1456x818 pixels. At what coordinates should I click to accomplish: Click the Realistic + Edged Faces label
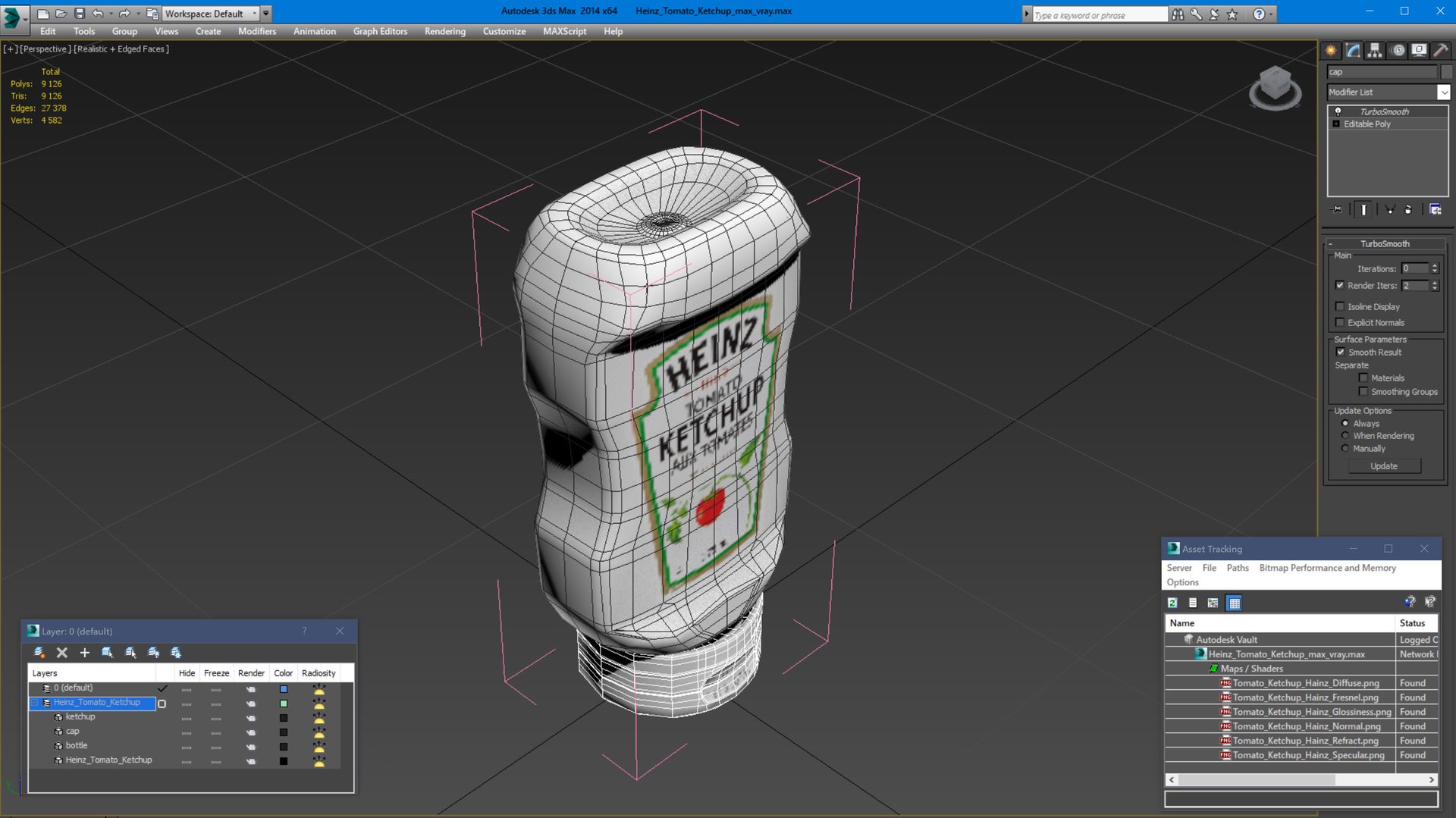121,49
